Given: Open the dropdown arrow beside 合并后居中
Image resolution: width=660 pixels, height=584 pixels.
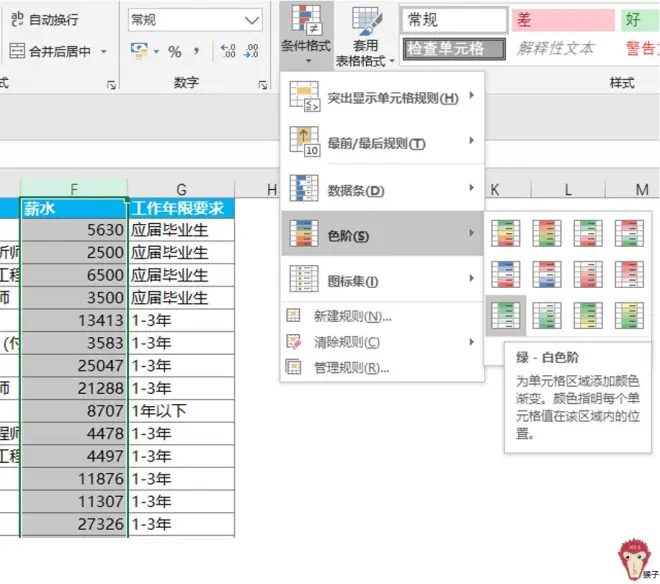Looking at the screenshot, I should point(104,51).
